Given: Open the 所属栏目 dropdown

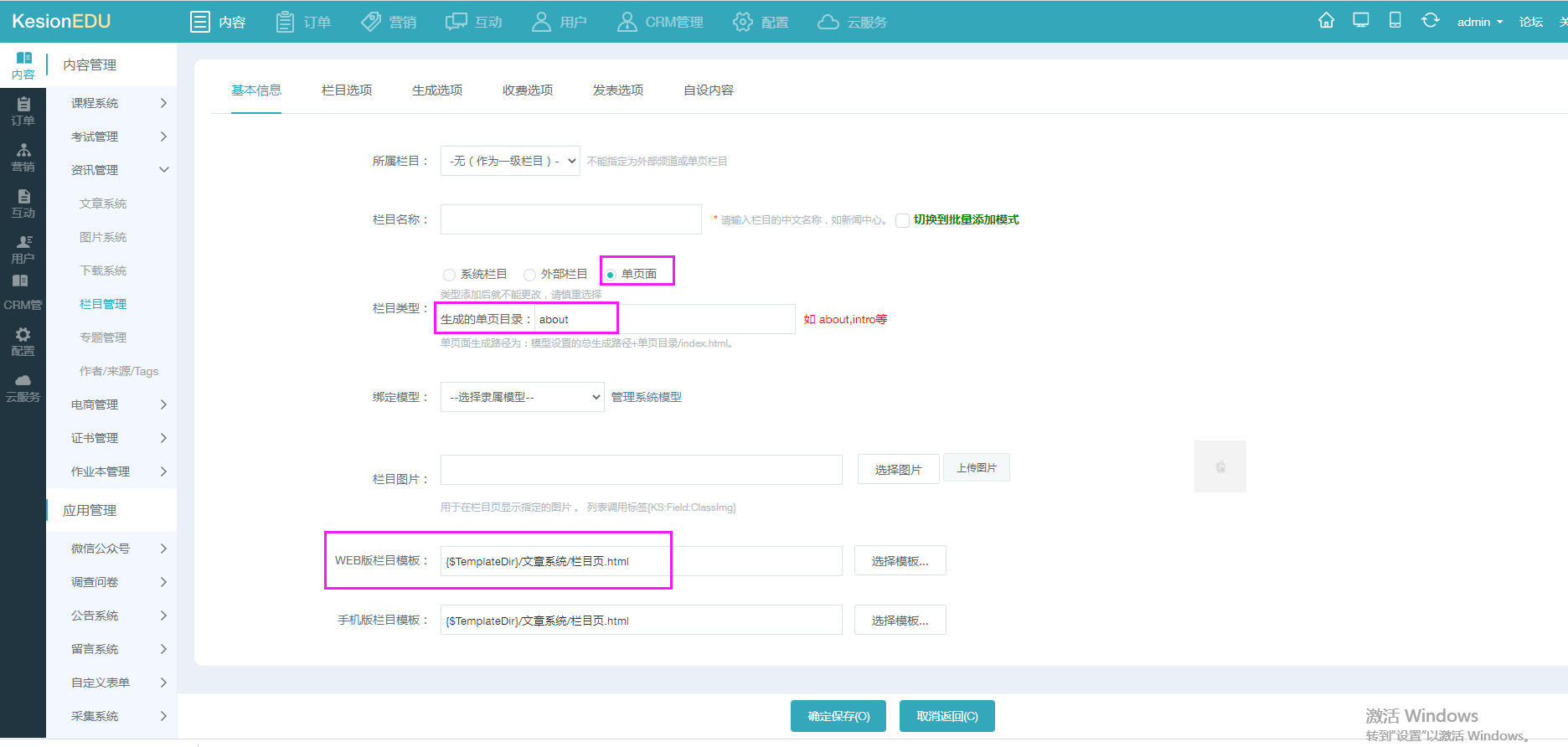Looking at the screenshot, I should [x=511, y=161].
